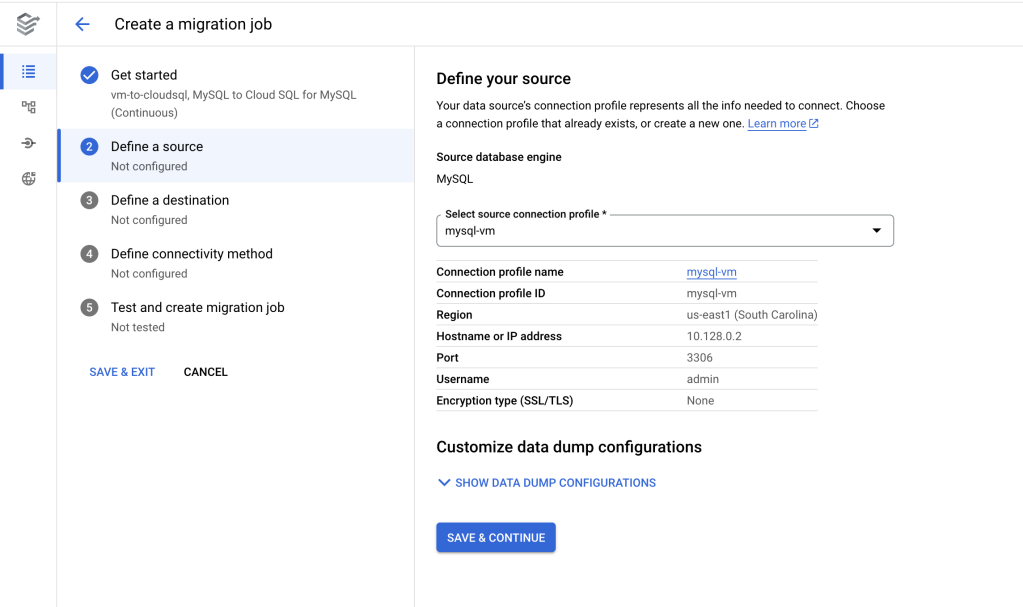Screen dimensions: 1023x607
Task: Click the Connection profile name label
Action: coord(500,272)
